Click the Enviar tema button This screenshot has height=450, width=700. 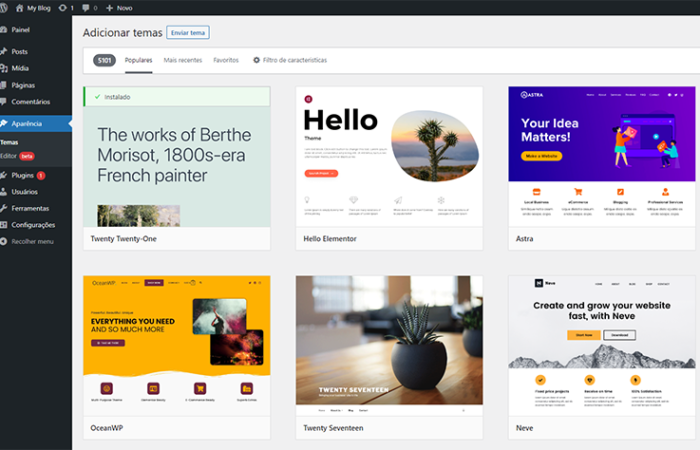[x=188, y=33]
